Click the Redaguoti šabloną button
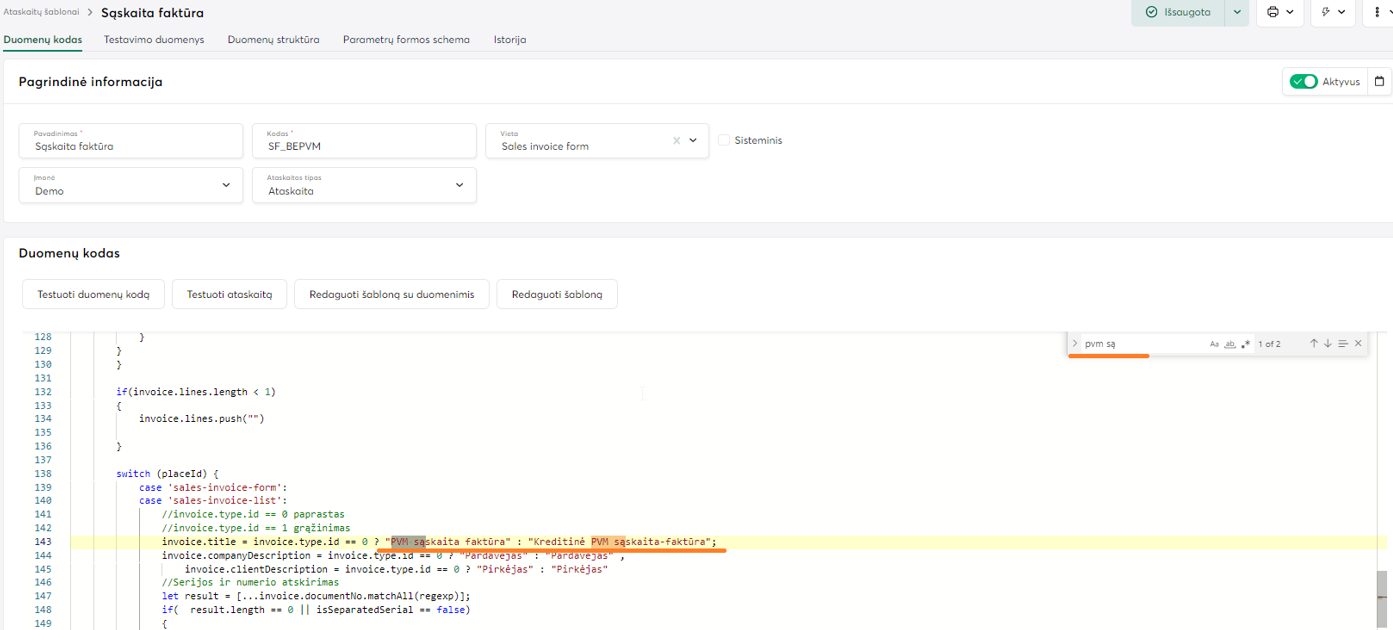Image resolution: width=1393 pixels, height=630 pixels. (x=556, y=295)
